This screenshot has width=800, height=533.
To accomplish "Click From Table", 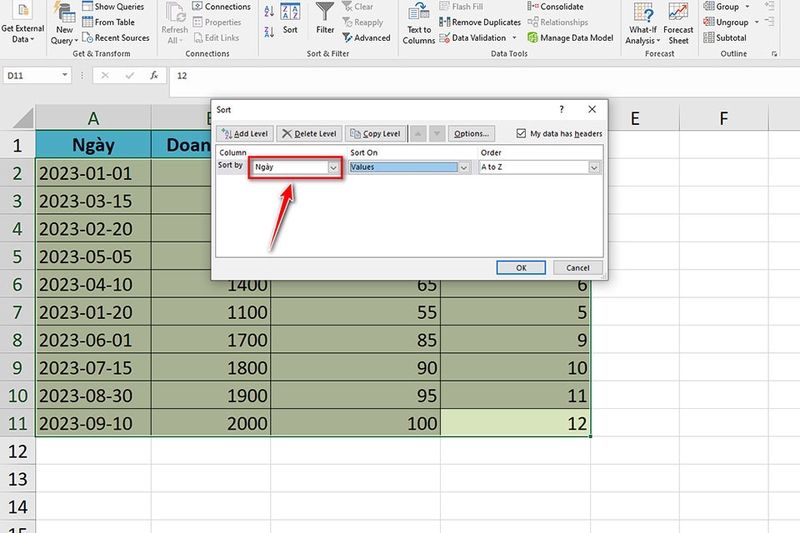I will point(108,22).
